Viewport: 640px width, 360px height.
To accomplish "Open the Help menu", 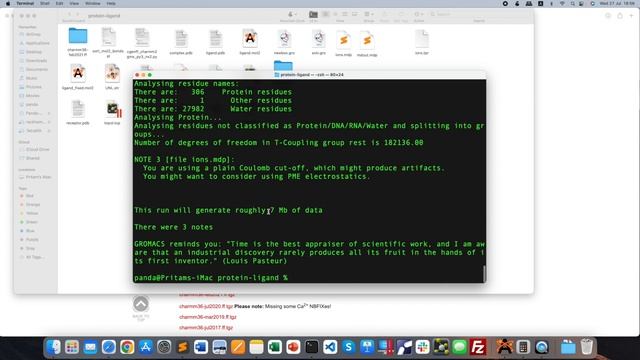I will [x=111, y=3].
